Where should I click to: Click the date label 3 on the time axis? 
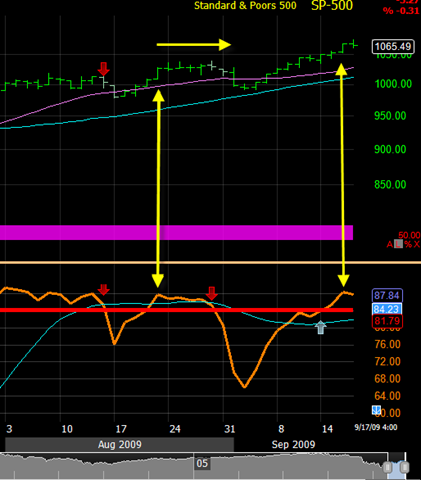(9, 429)
